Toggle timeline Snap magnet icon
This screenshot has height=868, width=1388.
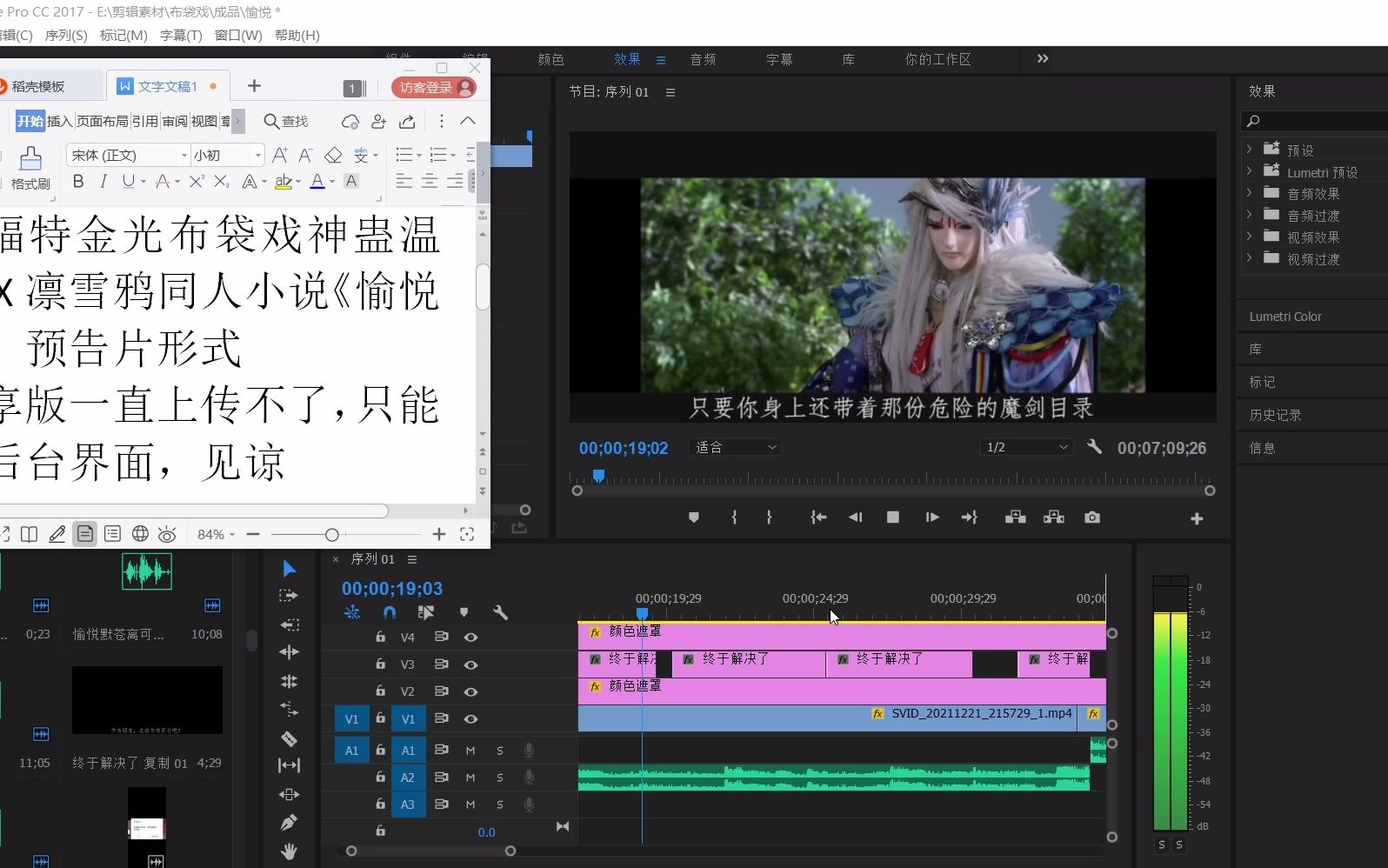click(389, 612)
